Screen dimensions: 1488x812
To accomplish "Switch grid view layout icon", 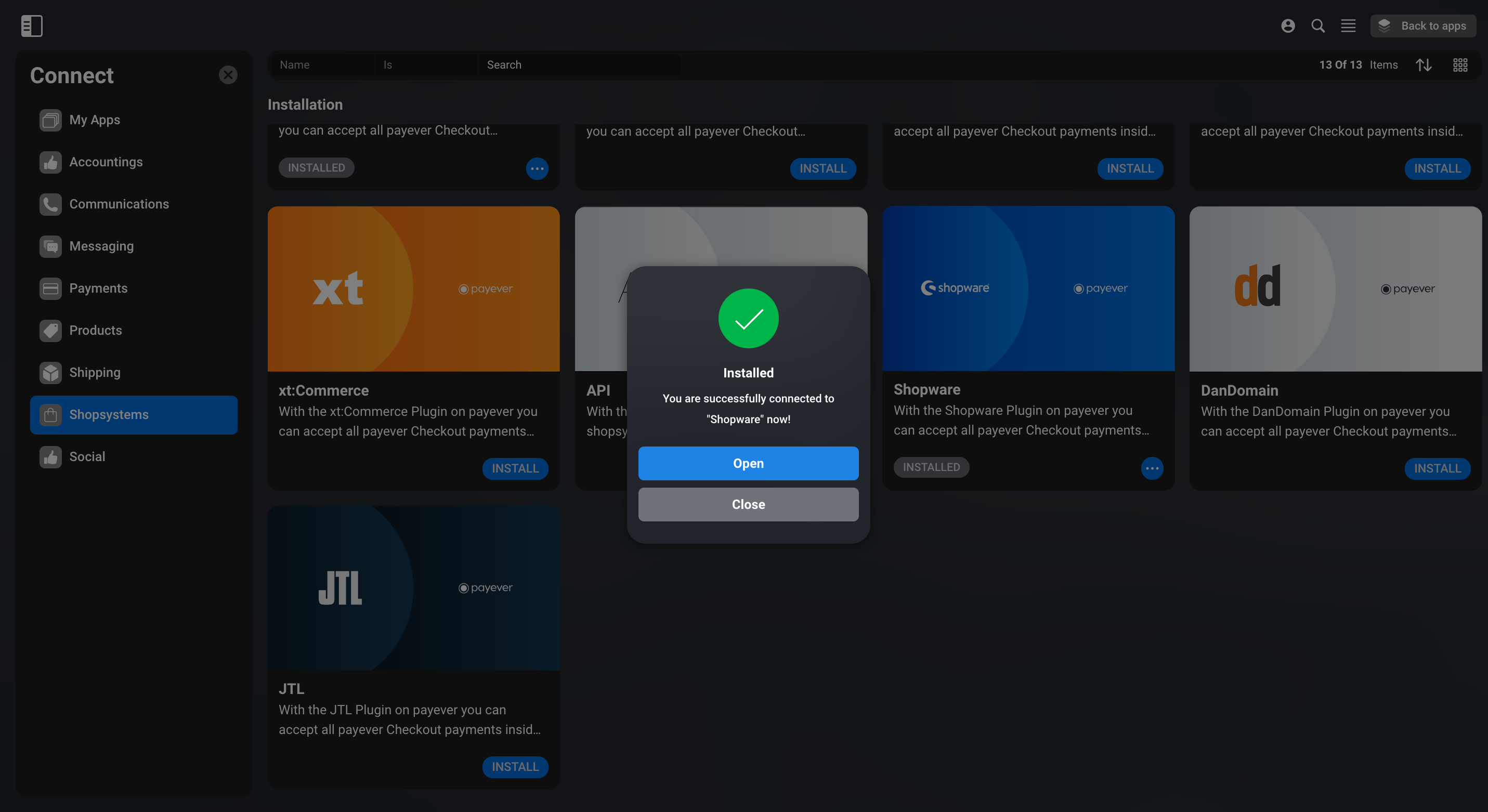I will click(1460, 64).
